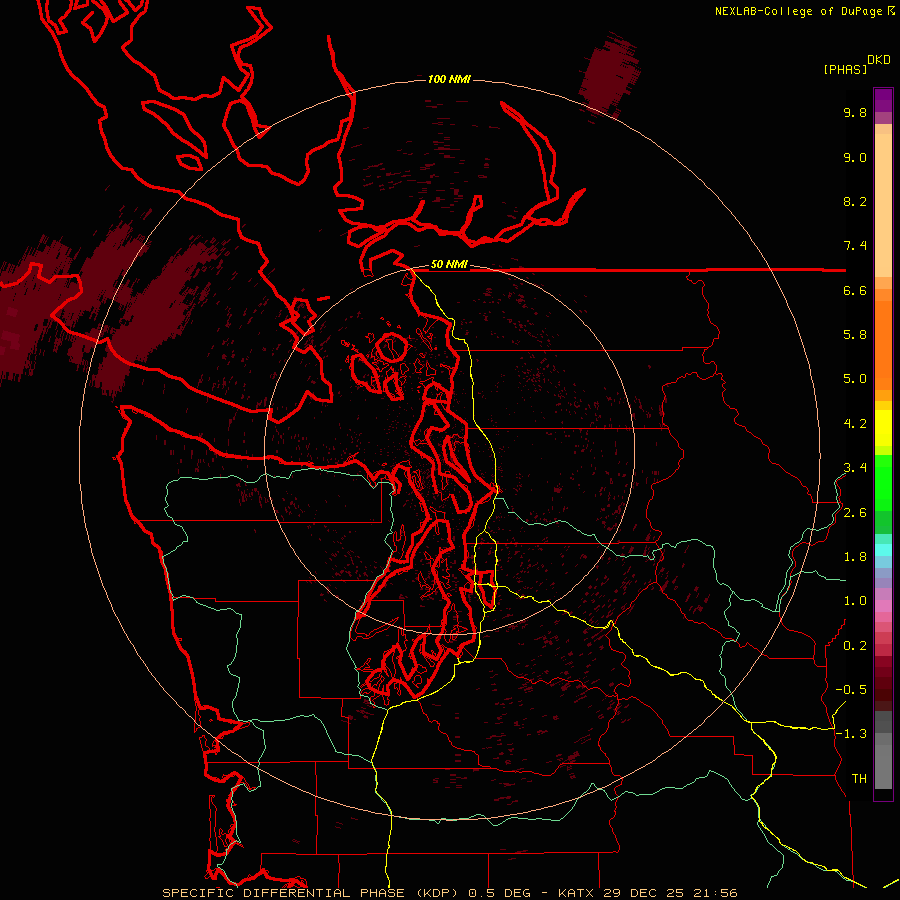
Task: Click the 8.2 legend value
Action: pos(855,201)
